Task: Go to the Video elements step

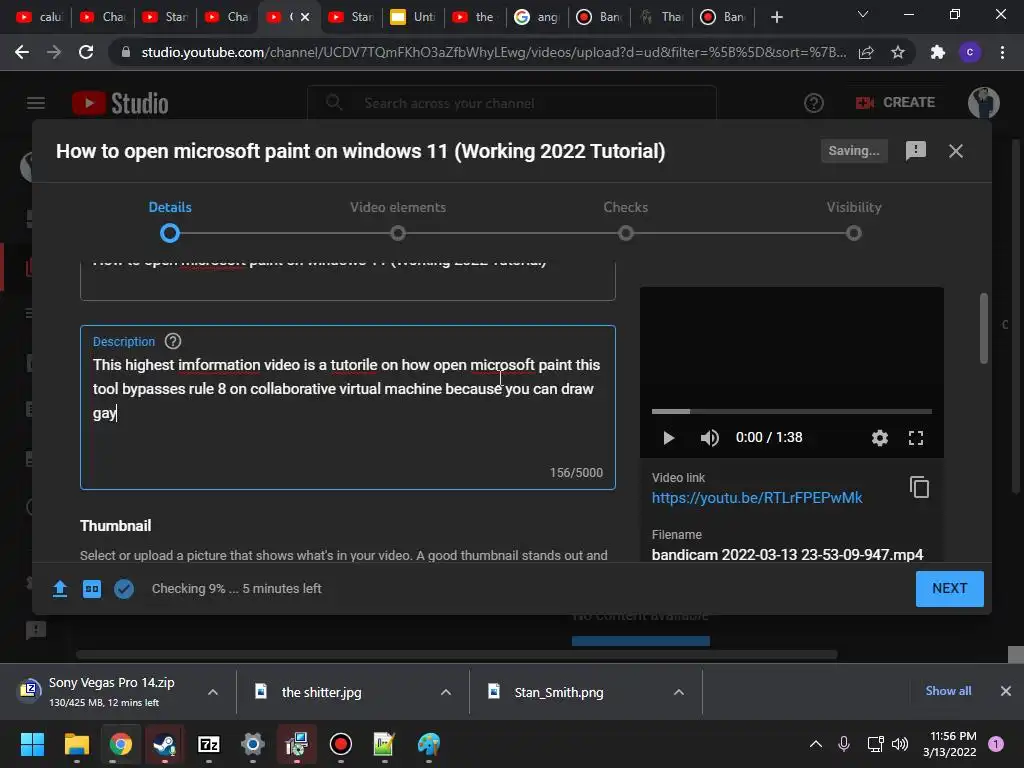Action: 398,220
